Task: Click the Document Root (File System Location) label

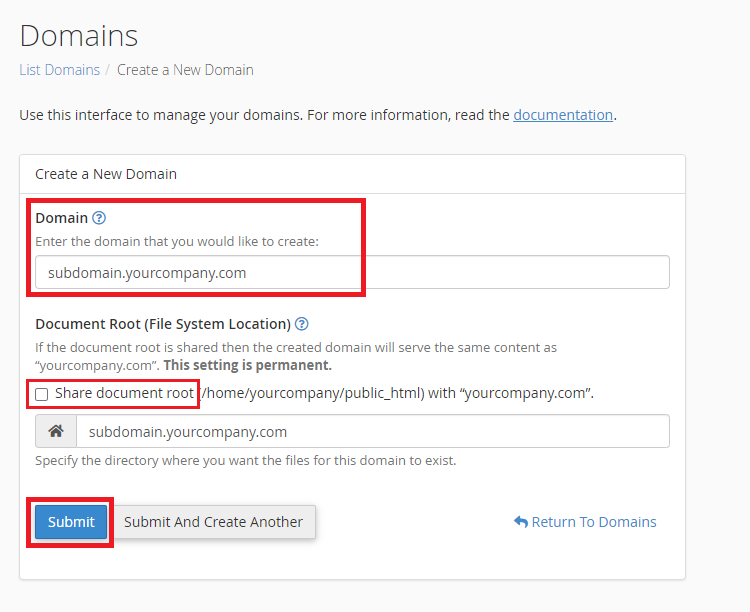Action: point(163,324)
